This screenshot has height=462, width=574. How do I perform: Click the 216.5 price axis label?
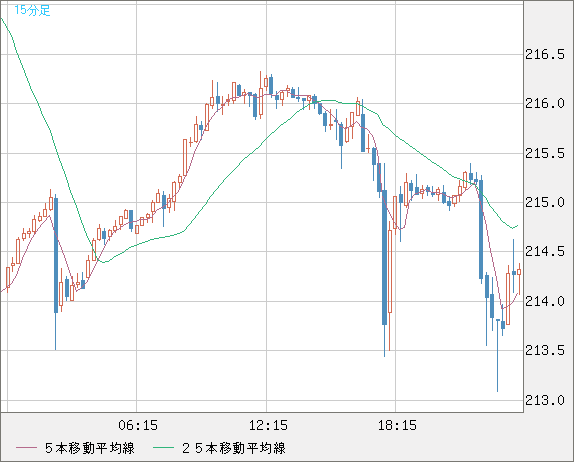pos(545,55)
